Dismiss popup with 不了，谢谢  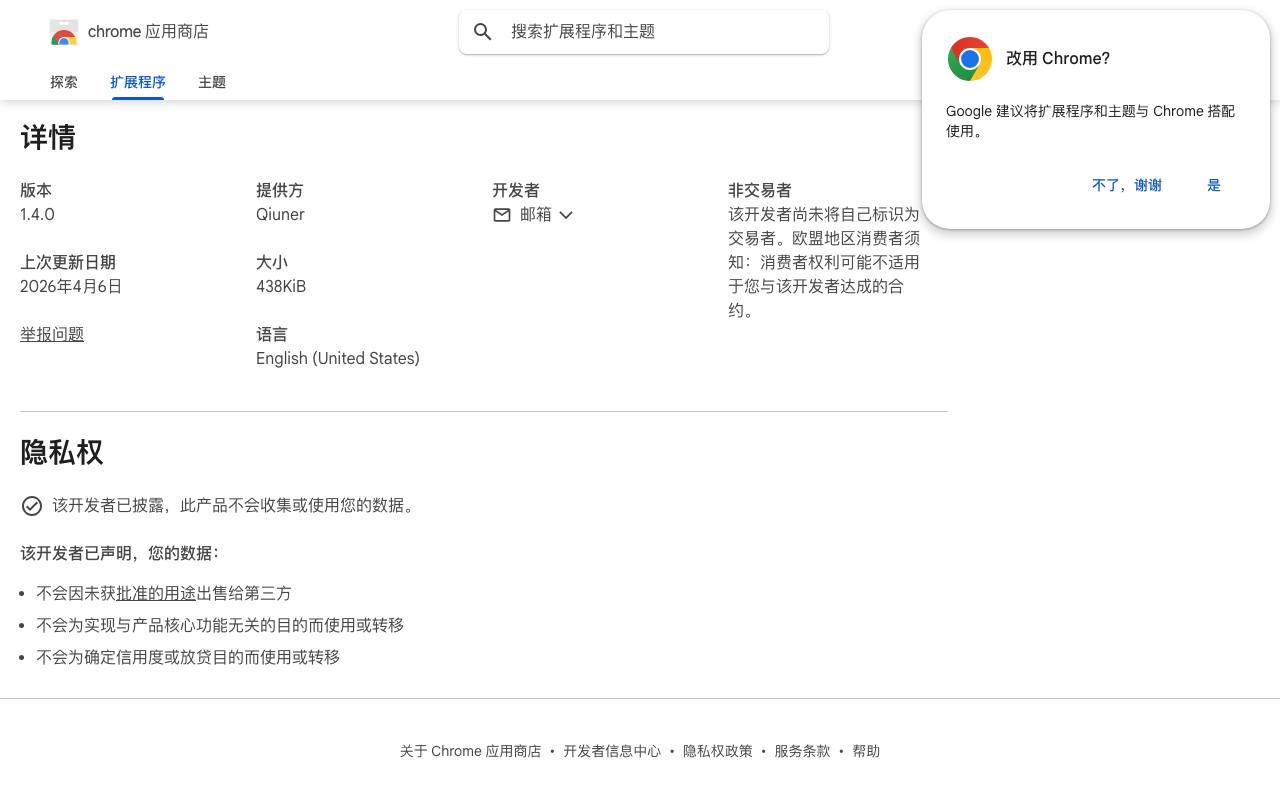pyautogui.click(x=1127, y=185)
